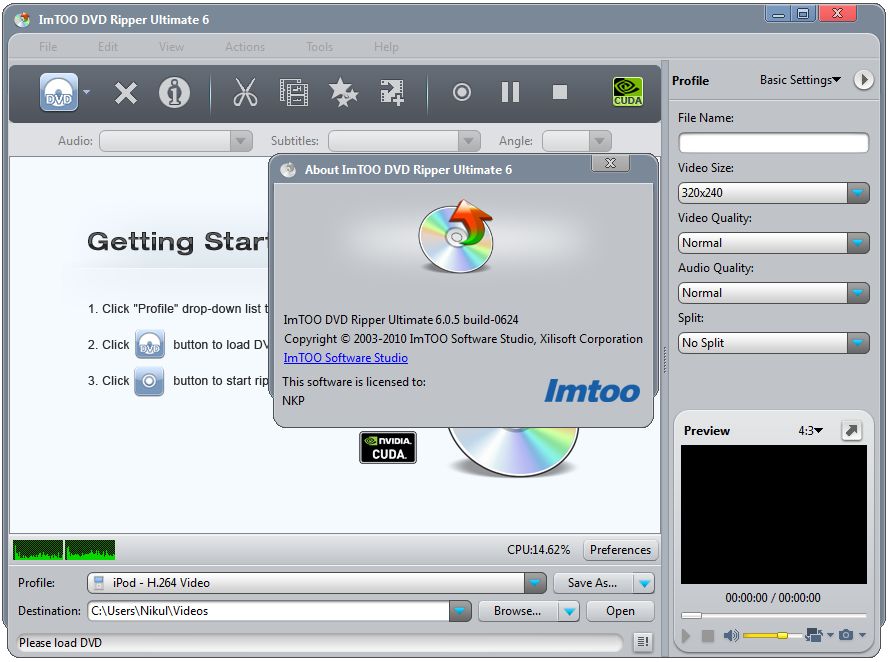Open the arrow beside the DVD button
890x662 pixels.
point(86,91)
